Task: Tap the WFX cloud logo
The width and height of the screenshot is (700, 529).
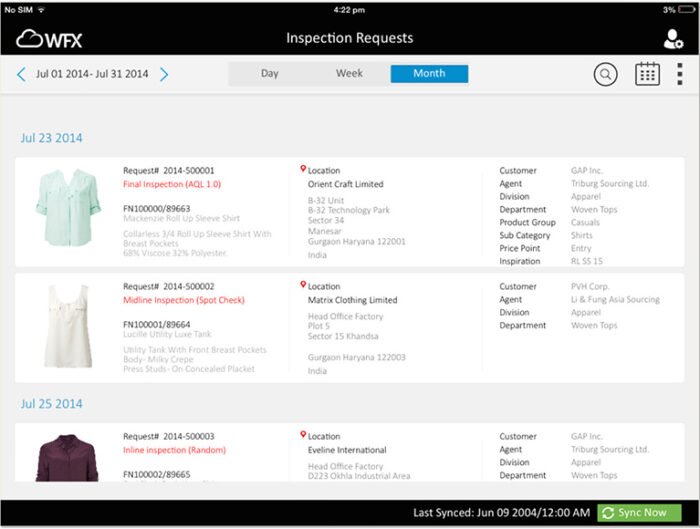Action: point(49,39)
